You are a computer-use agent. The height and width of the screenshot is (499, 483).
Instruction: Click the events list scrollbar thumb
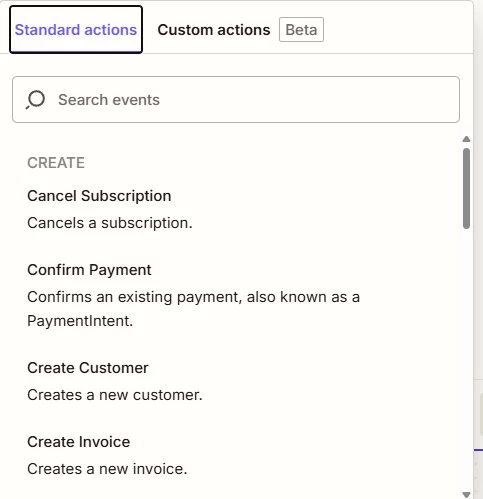pos(466,188)
